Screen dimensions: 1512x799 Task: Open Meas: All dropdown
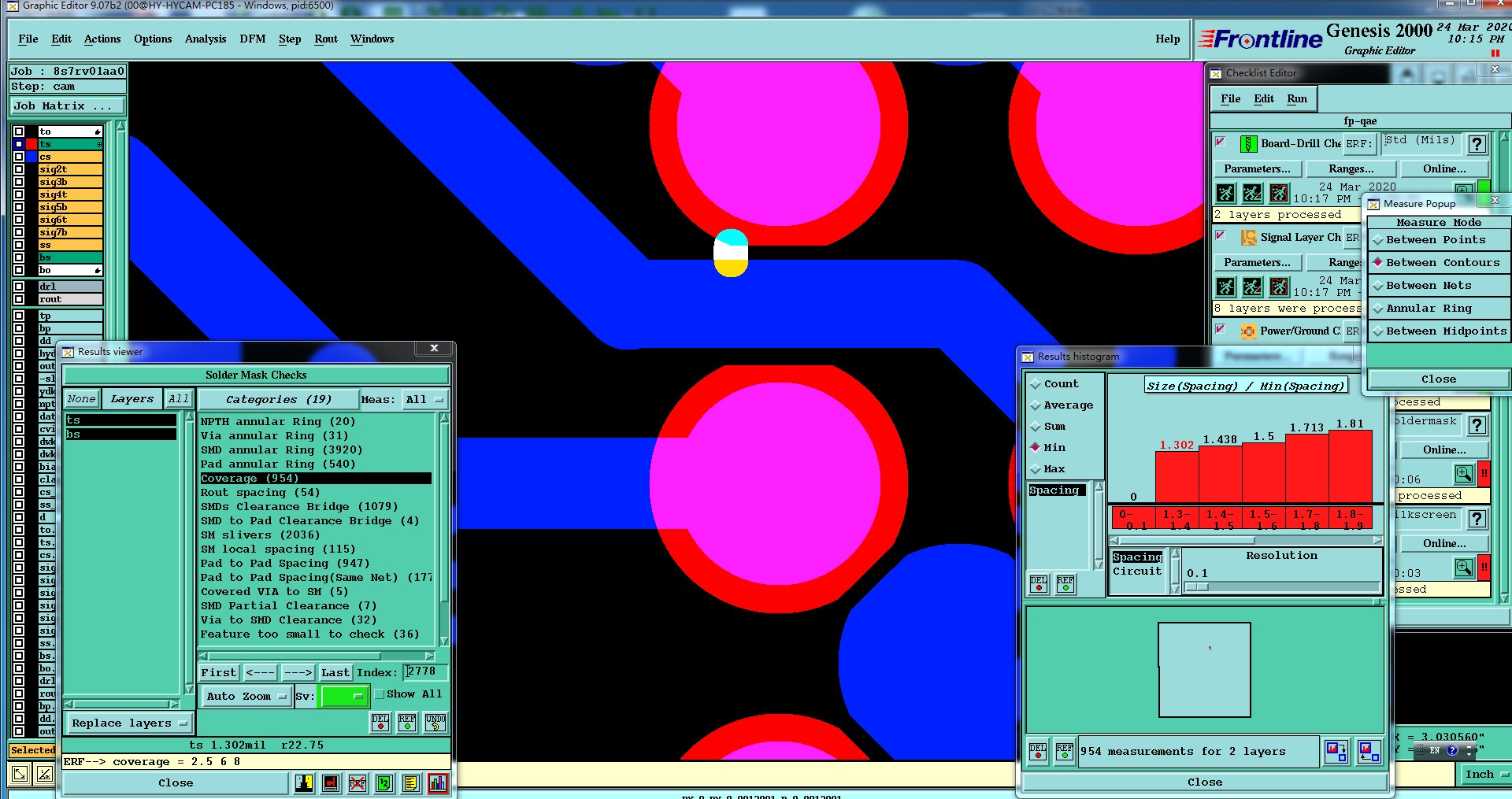pyautogui.click(x=424, y=399)
